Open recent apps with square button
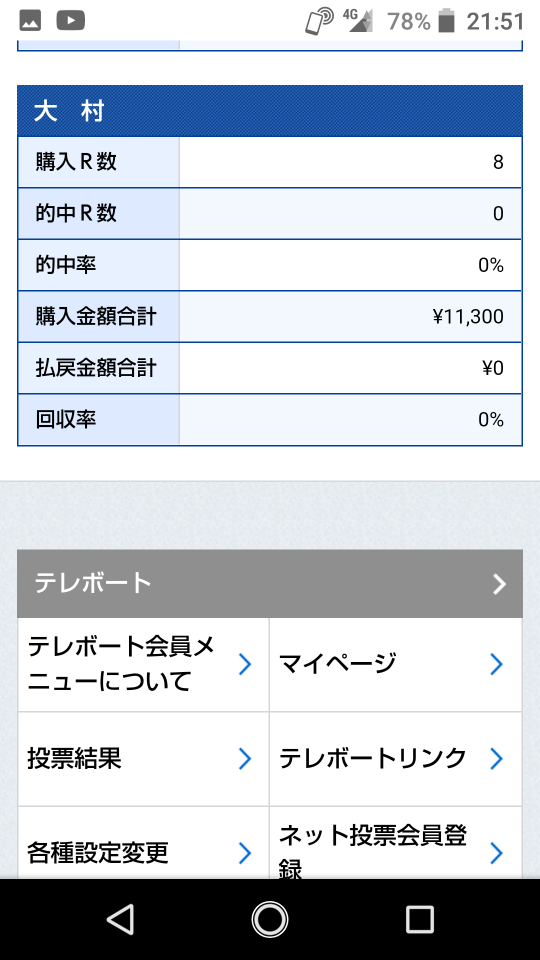The width and height of the screenshot is (540, 960). click(x=419, y=920)
